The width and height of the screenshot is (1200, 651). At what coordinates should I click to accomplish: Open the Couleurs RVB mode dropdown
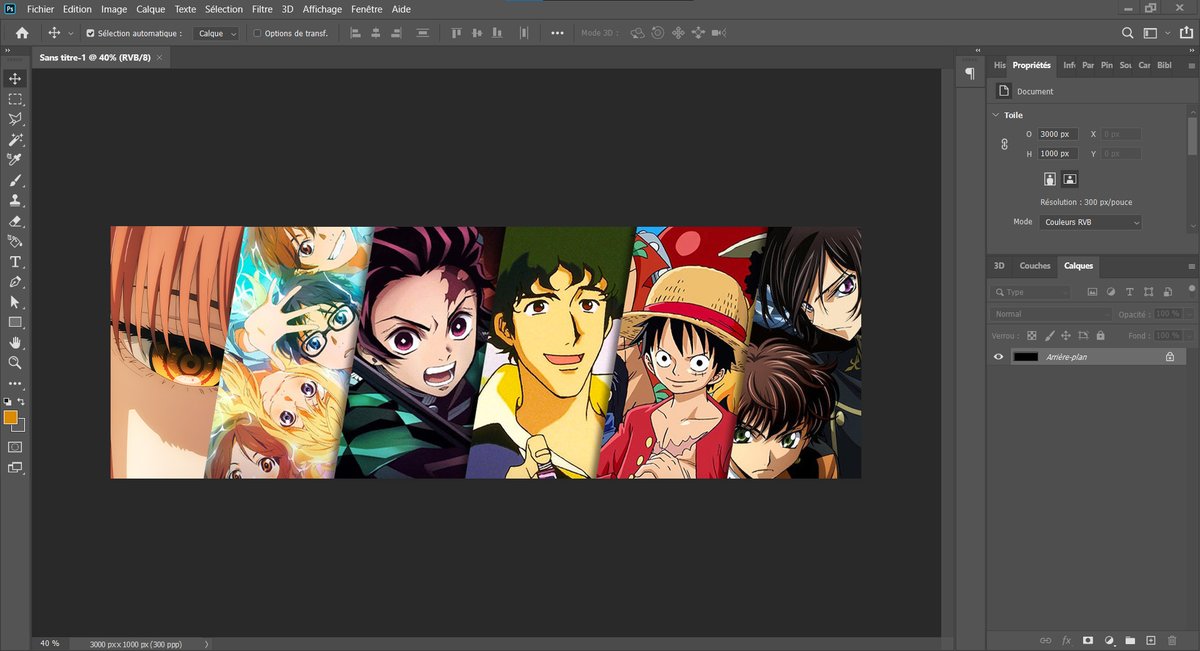pyautogui.click(x=1090, y=222)
